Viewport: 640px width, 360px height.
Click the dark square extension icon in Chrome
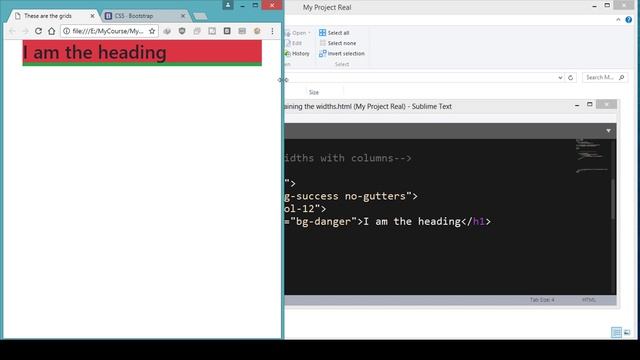(227, 31)
